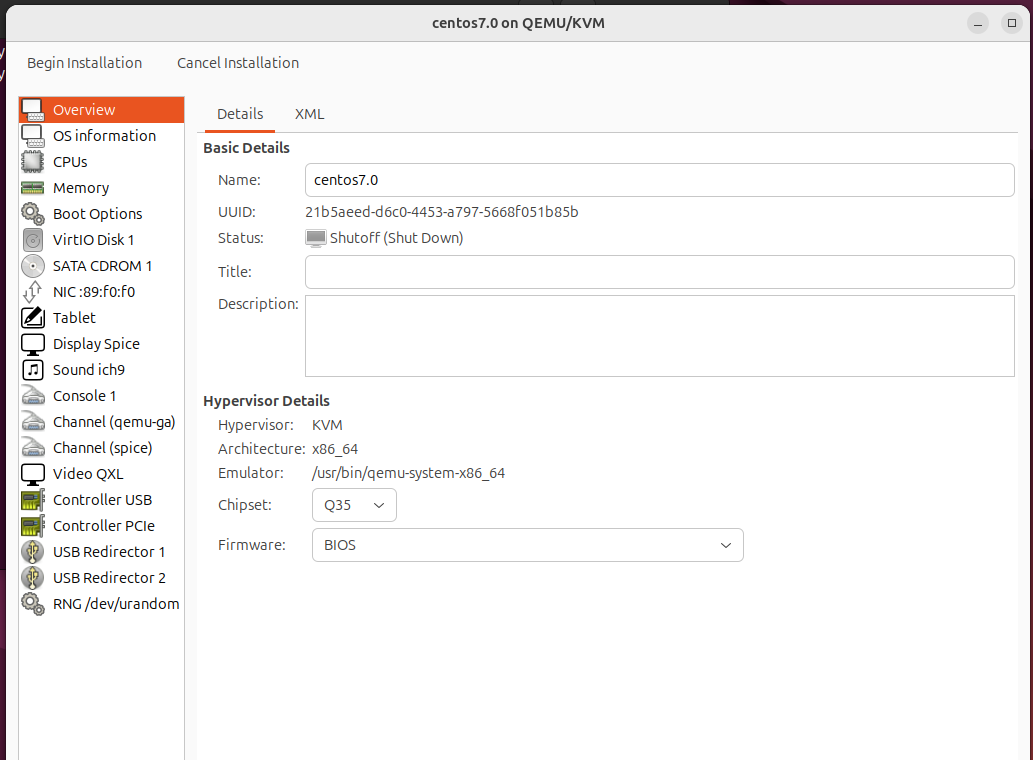This screenshot has height=760, width=1033.
Task: Click the Console 1 serial port icon
Action: 32,396
